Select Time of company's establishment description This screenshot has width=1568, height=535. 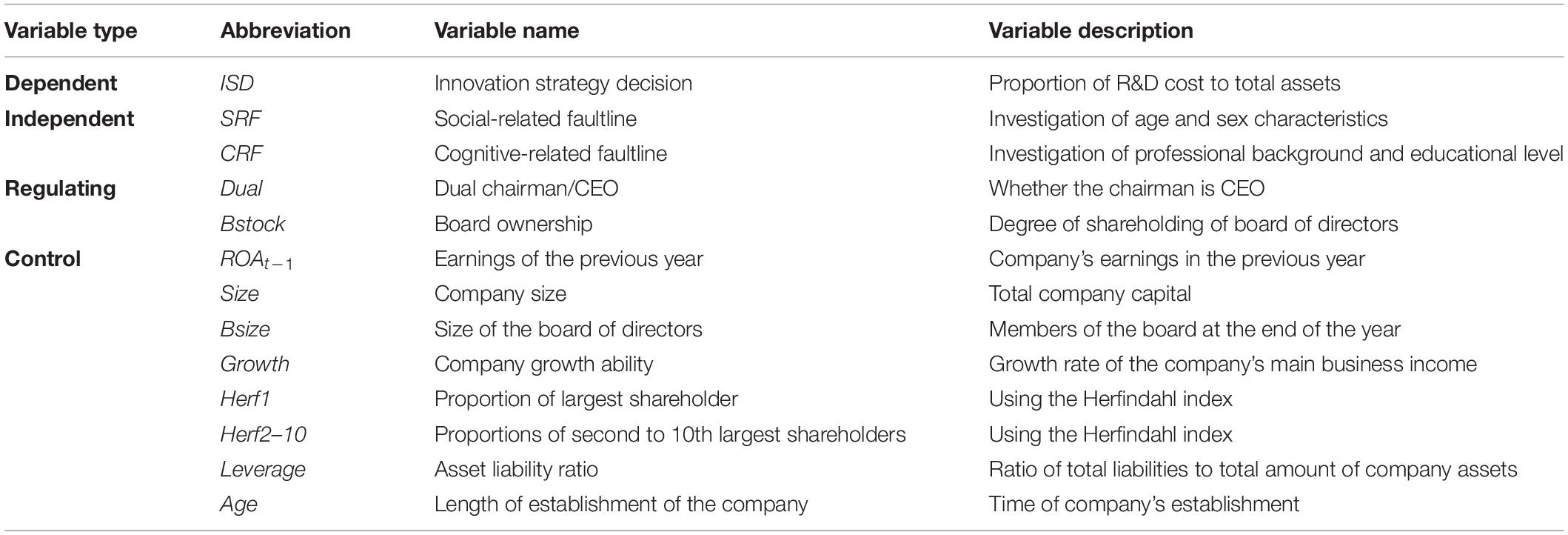point(1144,504)
